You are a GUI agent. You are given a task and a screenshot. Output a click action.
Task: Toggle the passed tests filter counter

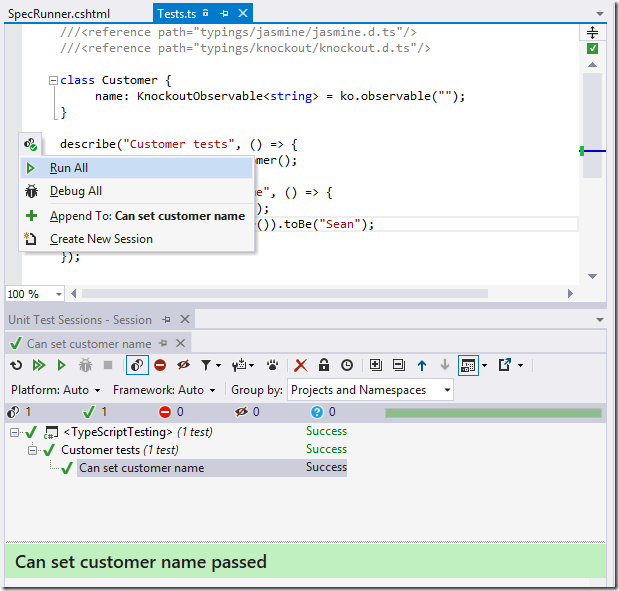coord(96,412)
